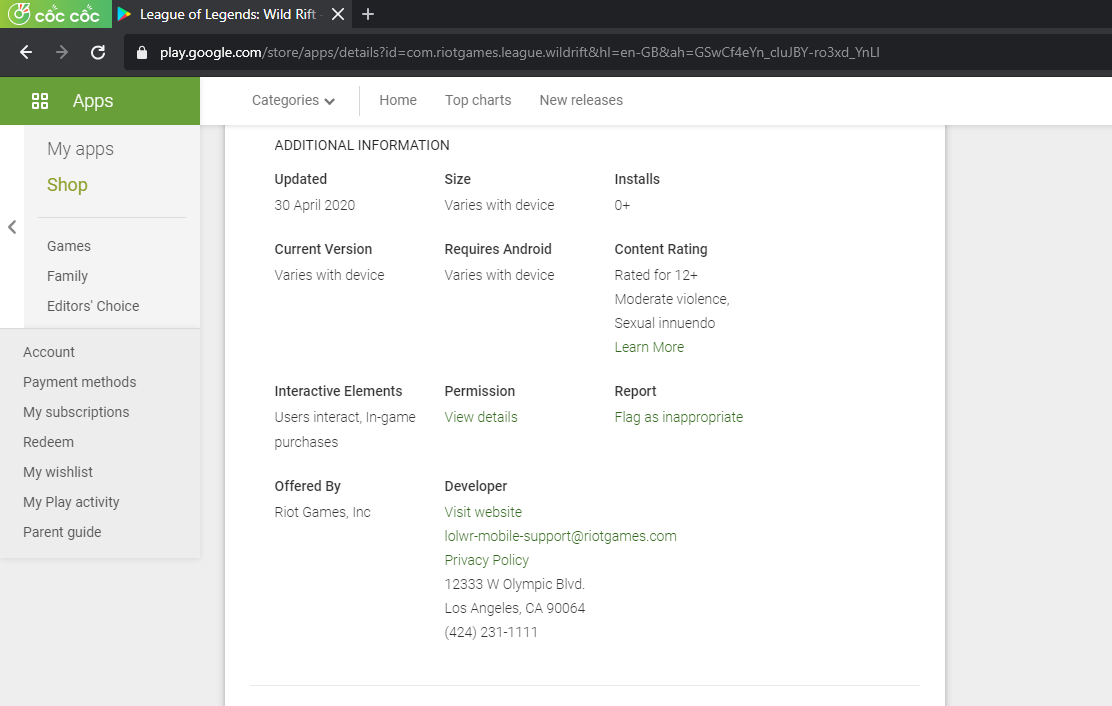Click the '12333 W Olympic Blvd.' address line

point(514,584)
